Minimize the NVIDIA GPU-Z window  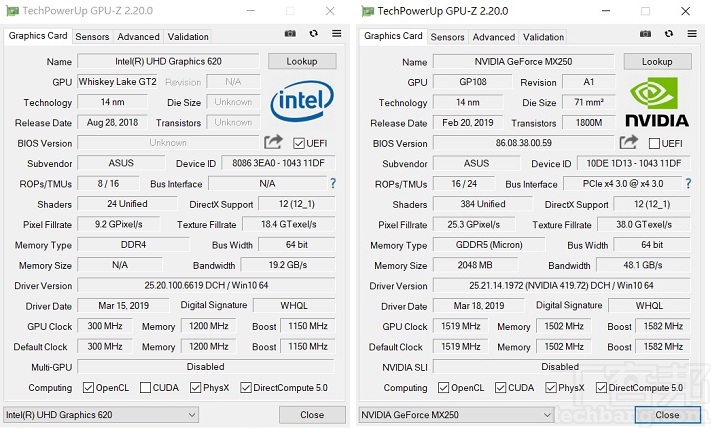click(x=606, y=11)
